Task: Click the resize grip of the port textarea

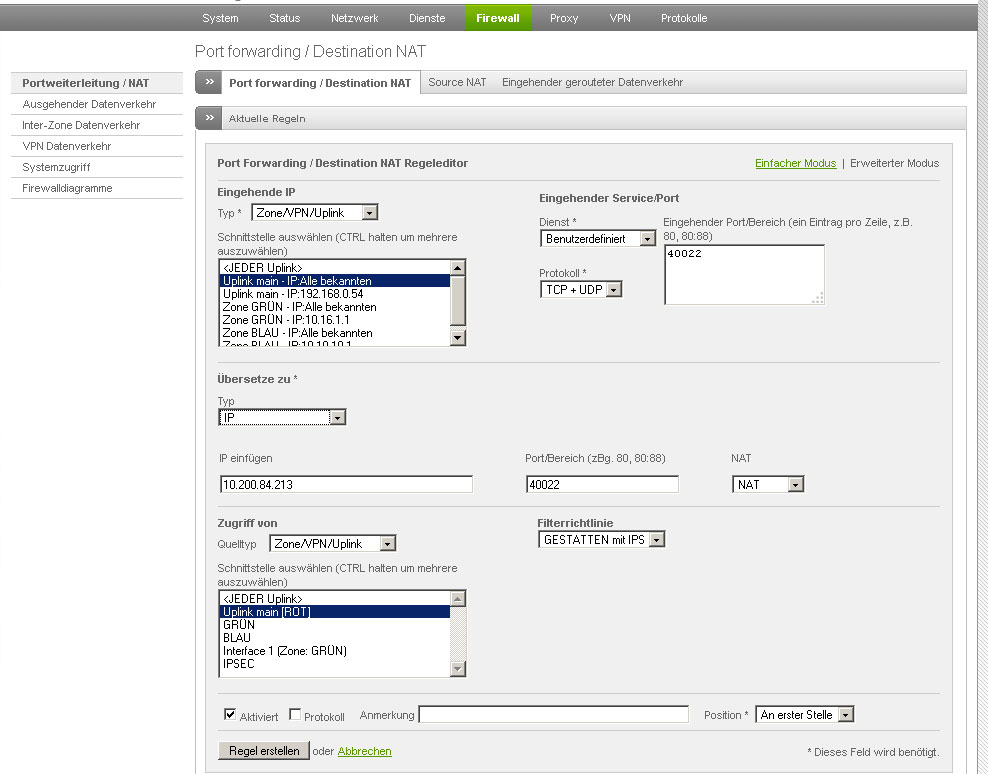Action: 818,298
